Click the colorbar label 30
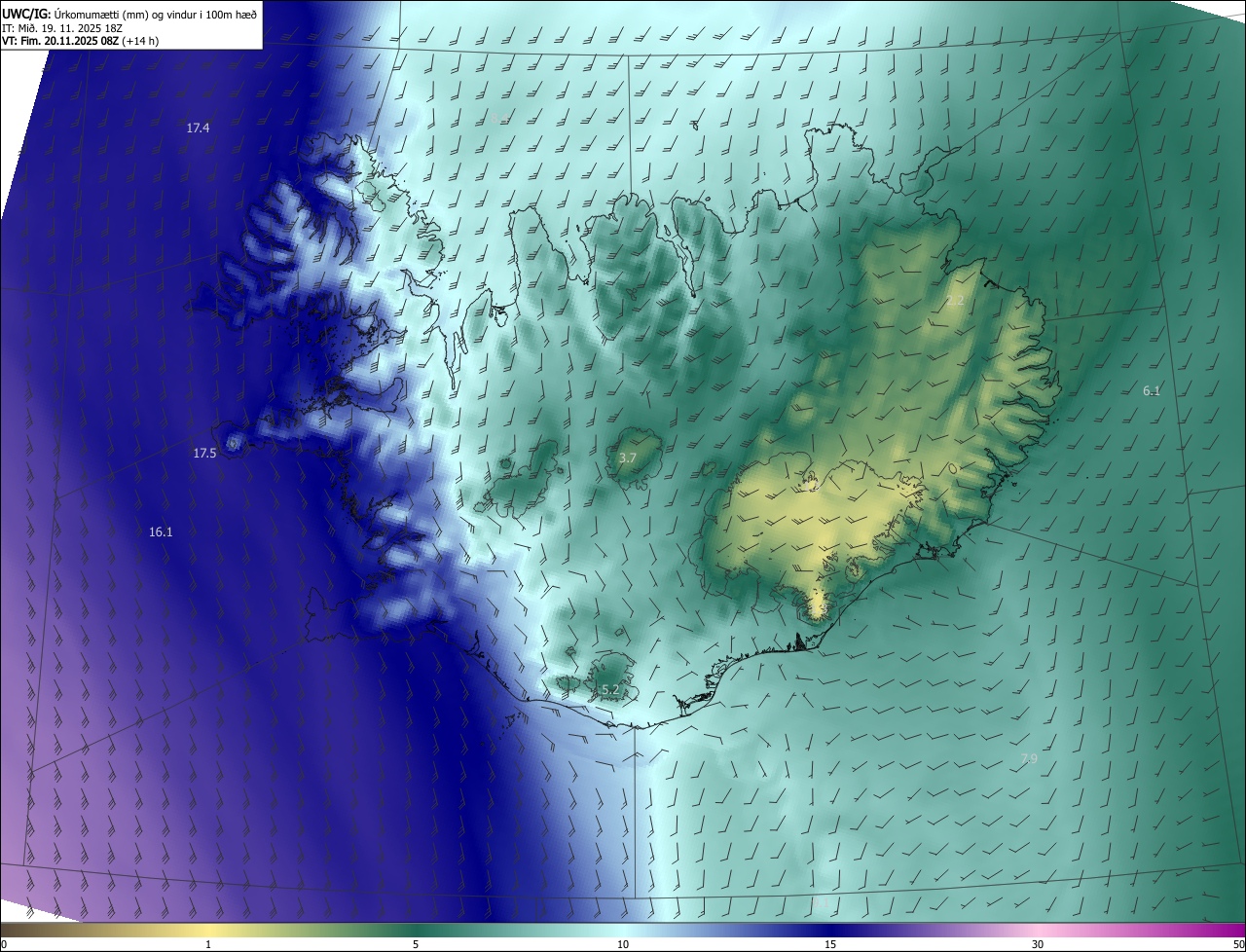The image size is (1246, 952). pyautogui.click(x=1038, y=945)
